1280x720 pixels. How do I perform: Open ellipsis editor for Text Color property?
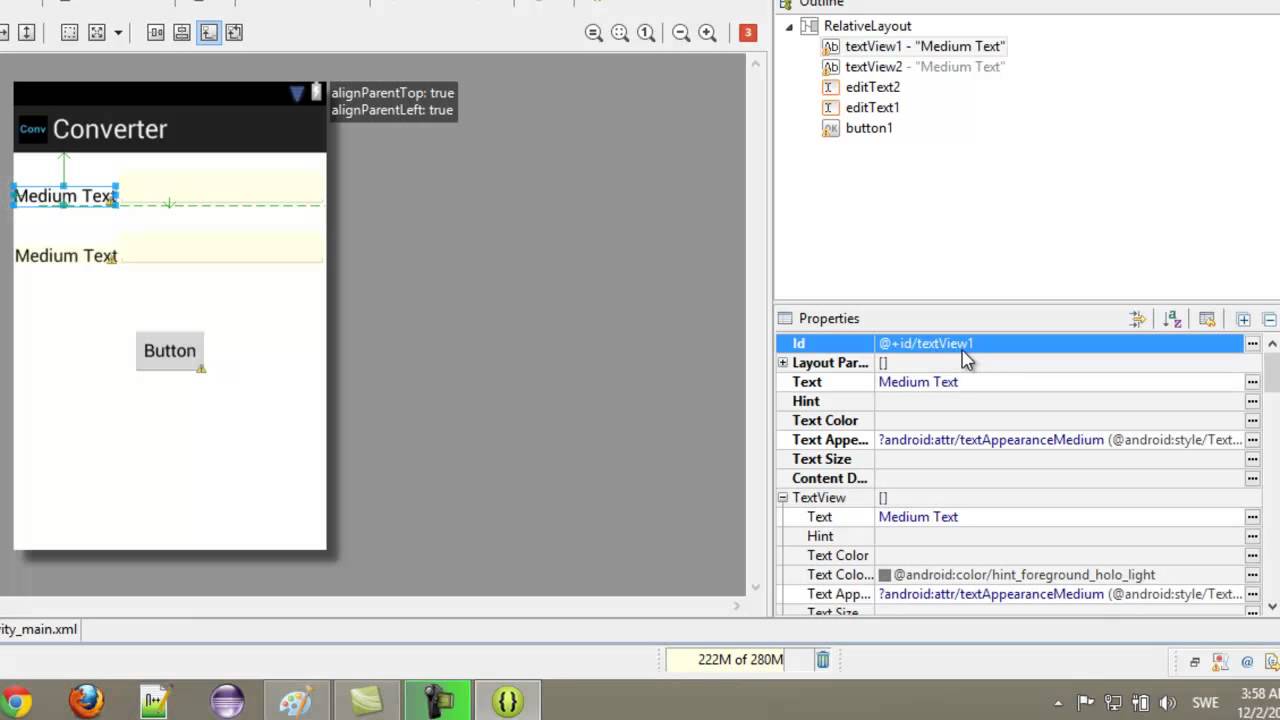[x=1252, y=421]
